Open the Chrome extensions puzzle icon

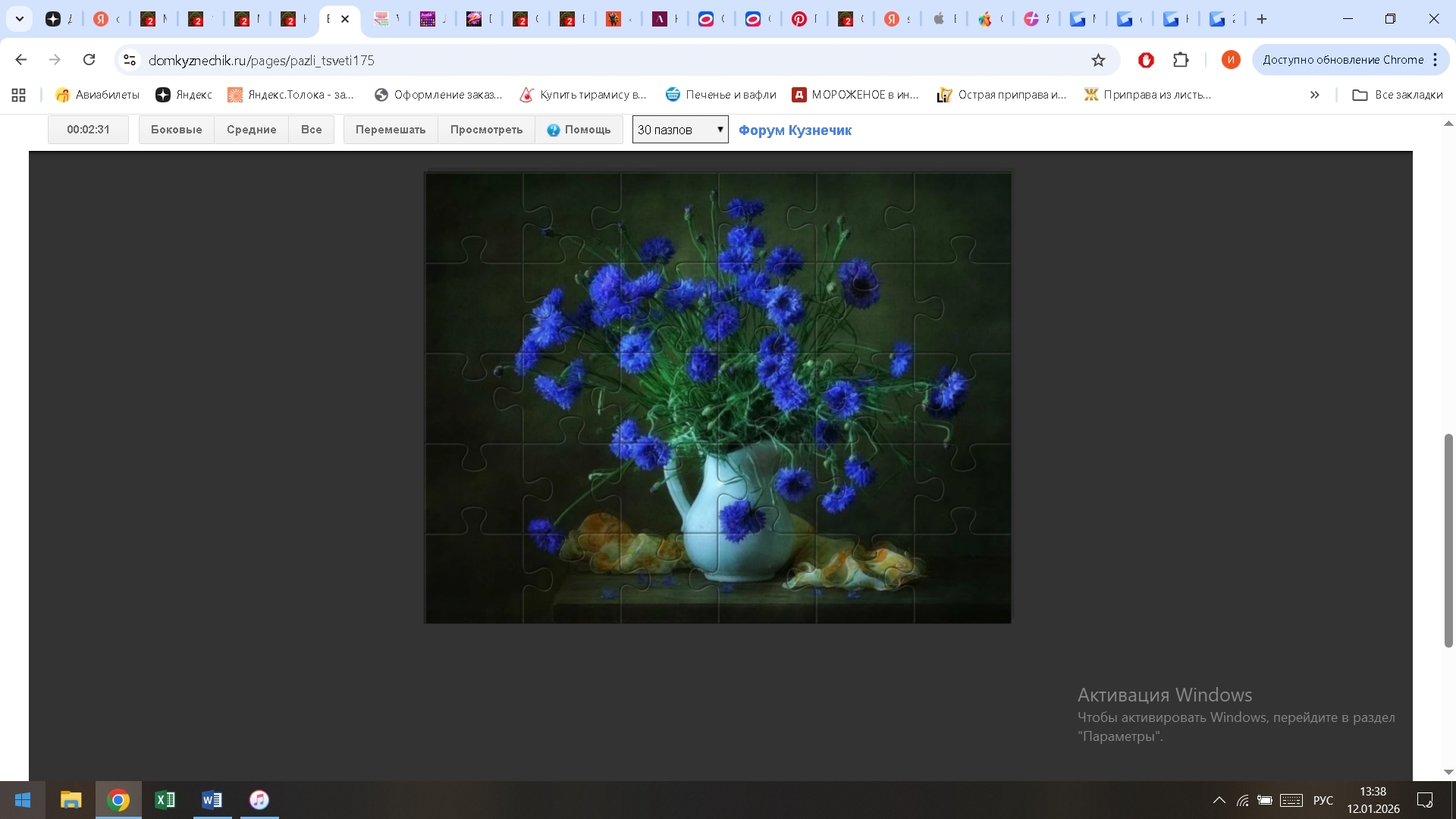1181,60
